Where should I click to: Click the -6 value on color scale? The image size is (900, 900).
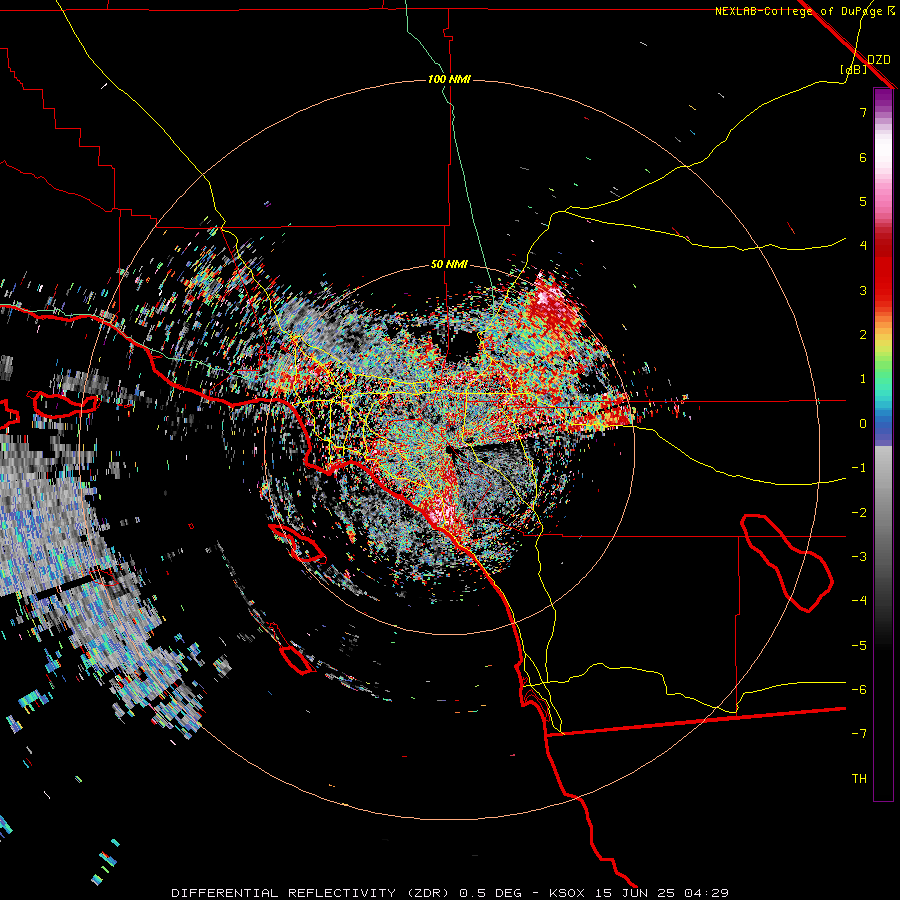[x=859, y=690]
